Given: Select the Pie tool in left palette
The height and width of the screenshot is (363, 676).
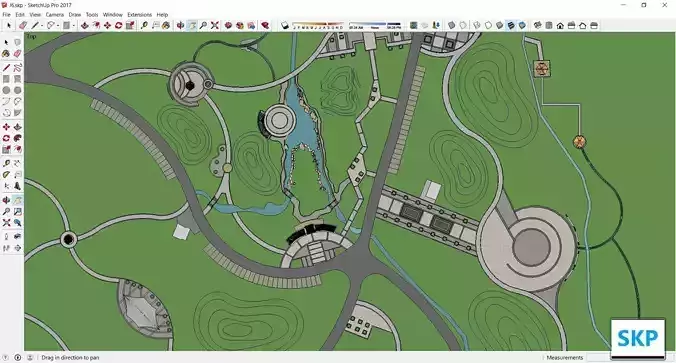Looking at the screenshot, I should [x=17, y=113].
